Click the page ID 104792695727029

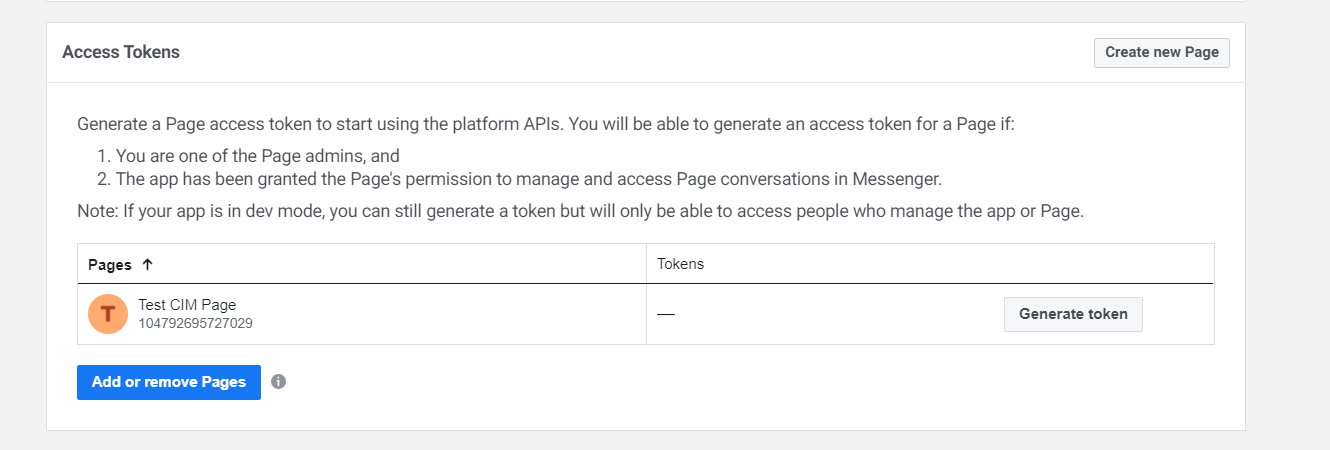point(195,323)
